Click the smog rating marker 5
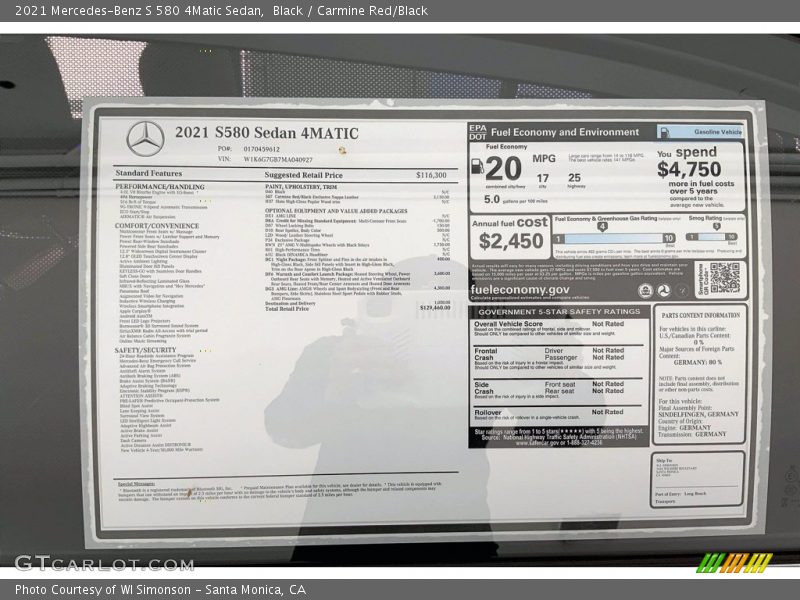800x600 pixels. (x=717, y=227)
